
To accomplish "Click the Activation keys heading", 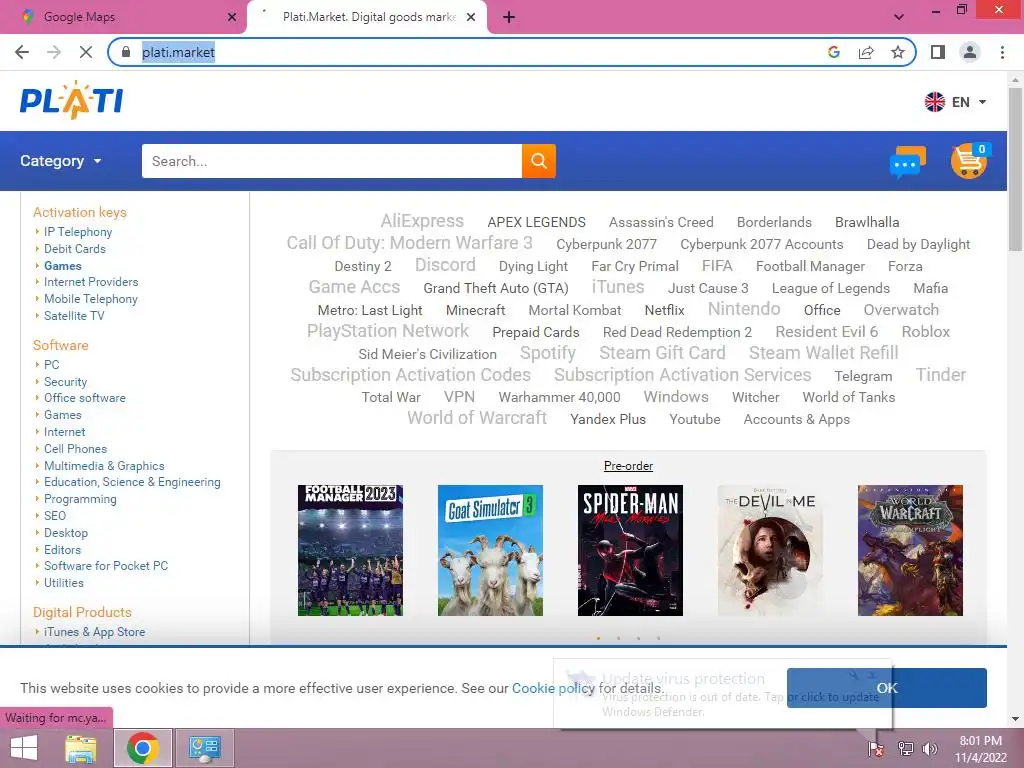I will [x=80, y=212].
